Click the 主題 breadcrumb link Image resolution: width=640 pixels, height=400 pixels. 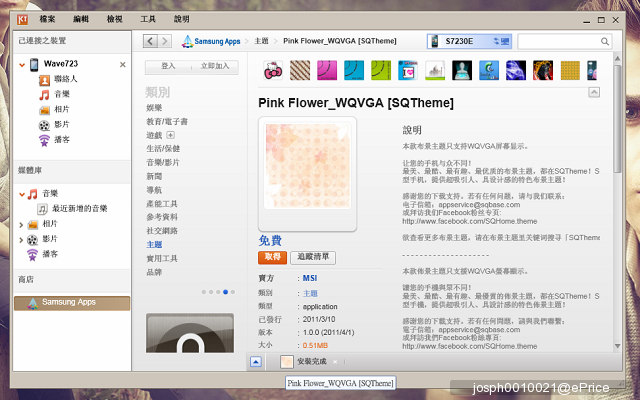click(x=262, y=41)
